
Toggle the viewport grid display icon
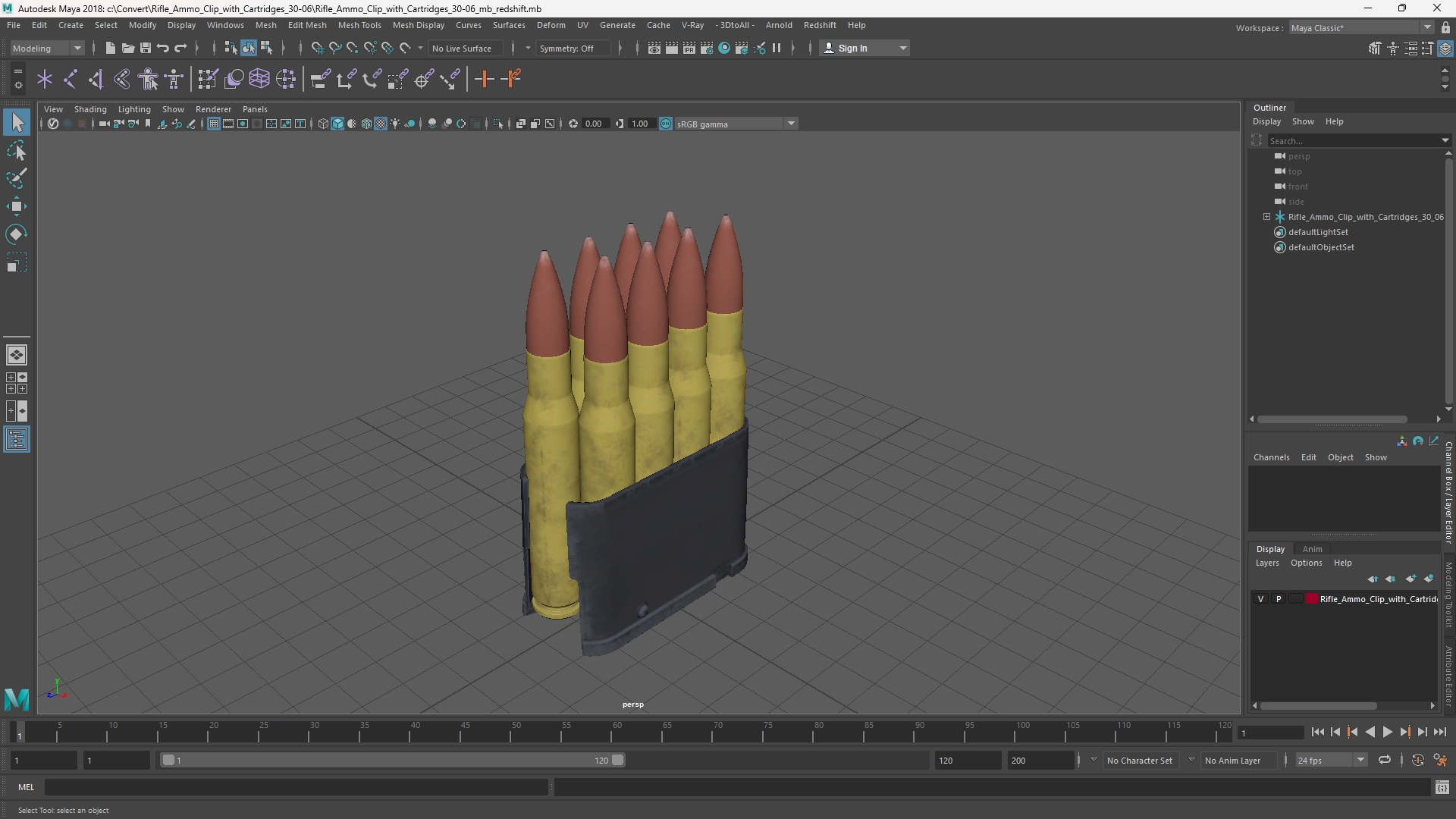click(214, 124)
